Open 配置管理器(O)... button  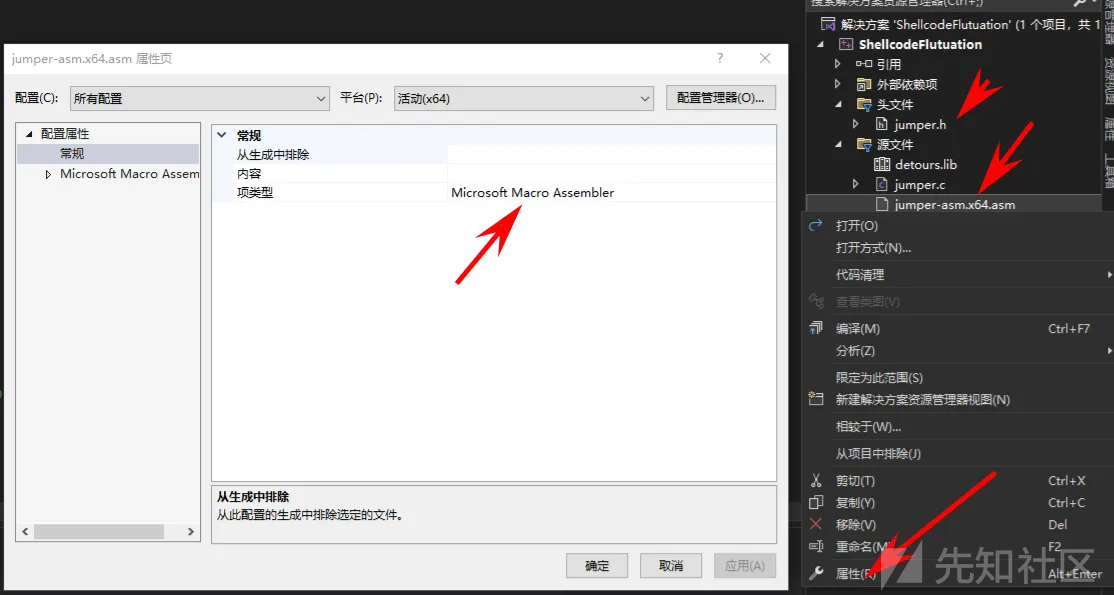pyautogui.click(x=720, y=98)
